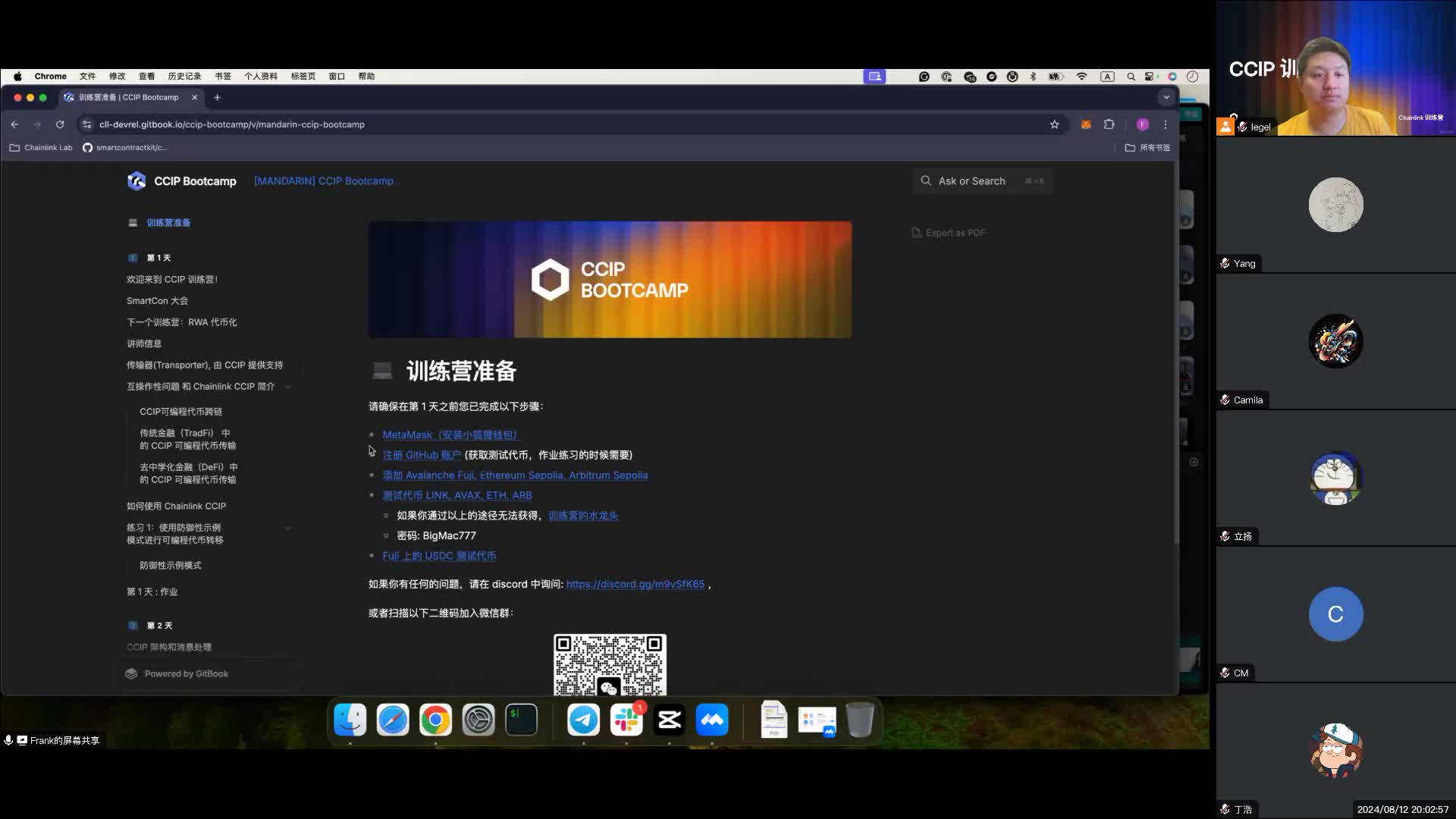Open CapCut from the dock
This screenshot has height=819, width=1456.
tap(670, 720)
